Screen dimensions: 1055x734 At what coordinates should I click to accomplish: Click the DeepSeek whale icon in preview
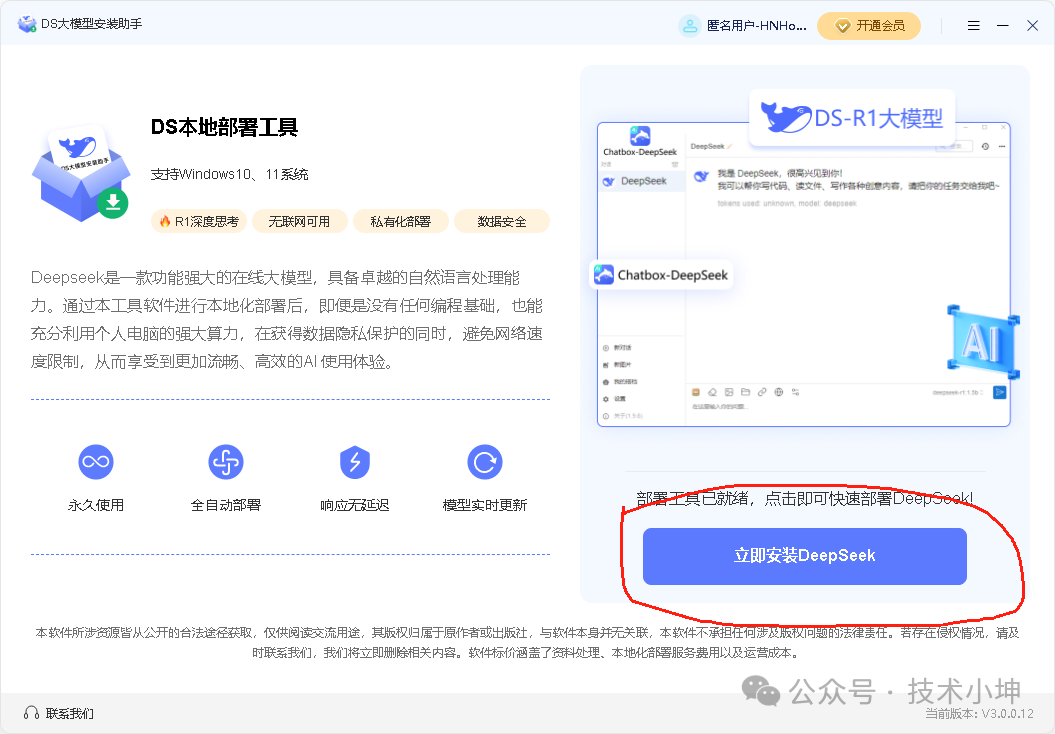pos(609,181)
